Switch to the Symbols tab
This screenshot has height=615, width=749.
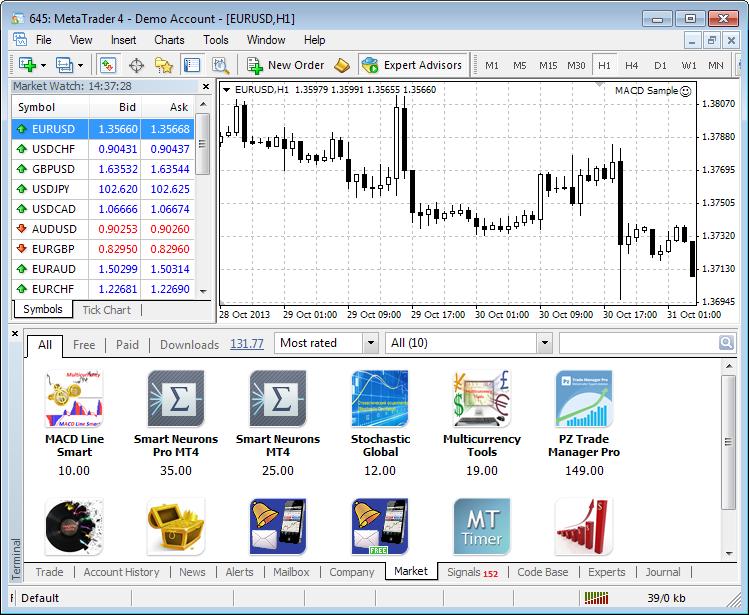(x=43, y=309)
